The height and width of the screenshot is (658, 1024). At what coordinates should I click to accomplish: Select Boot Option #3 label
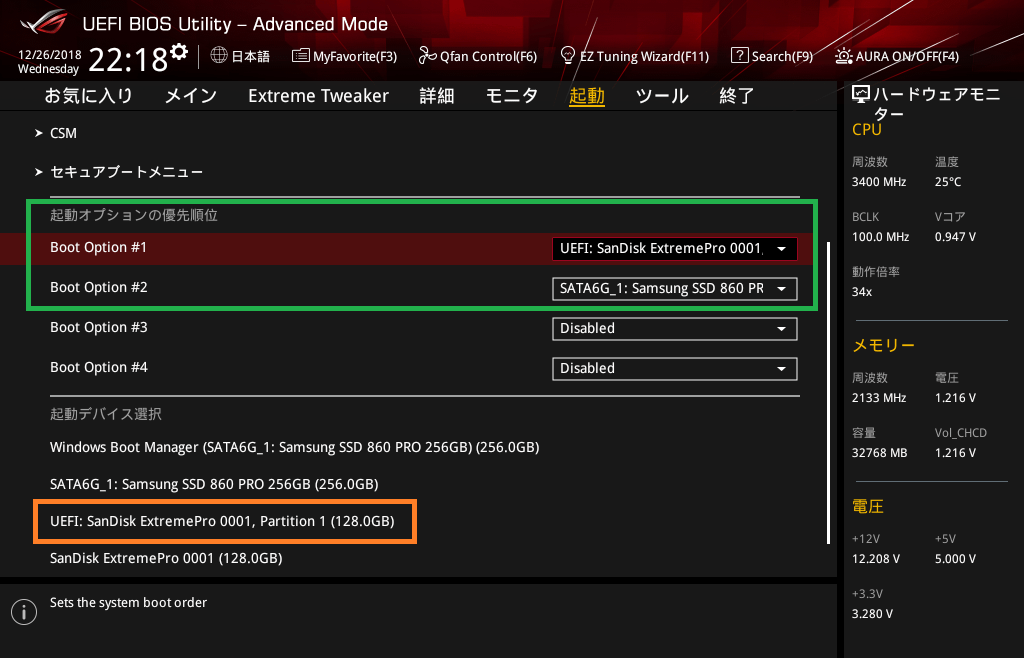(x=99, y=327)
